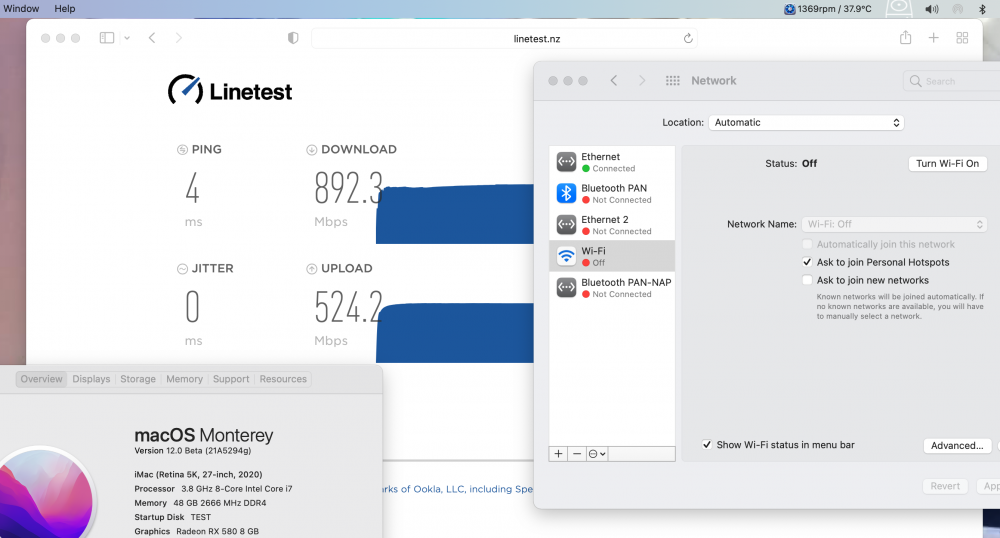Switch to Overview tab in About This Mac
Viewport: 1000px width, 538px height.
pos(41,379)
